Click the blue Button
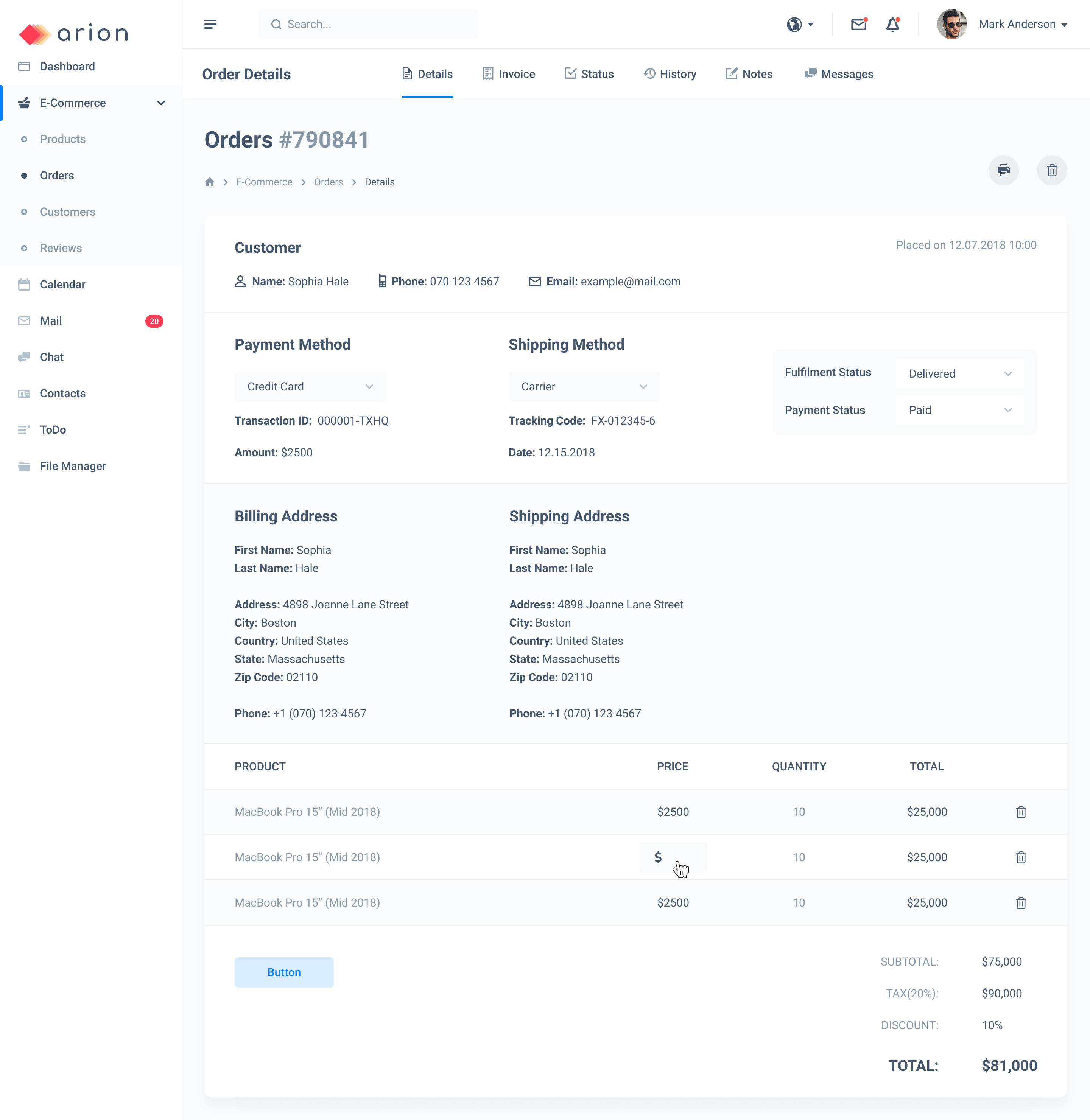Image resolution: width=1090 pixels, height=1120 pixels. pos(284,972)
